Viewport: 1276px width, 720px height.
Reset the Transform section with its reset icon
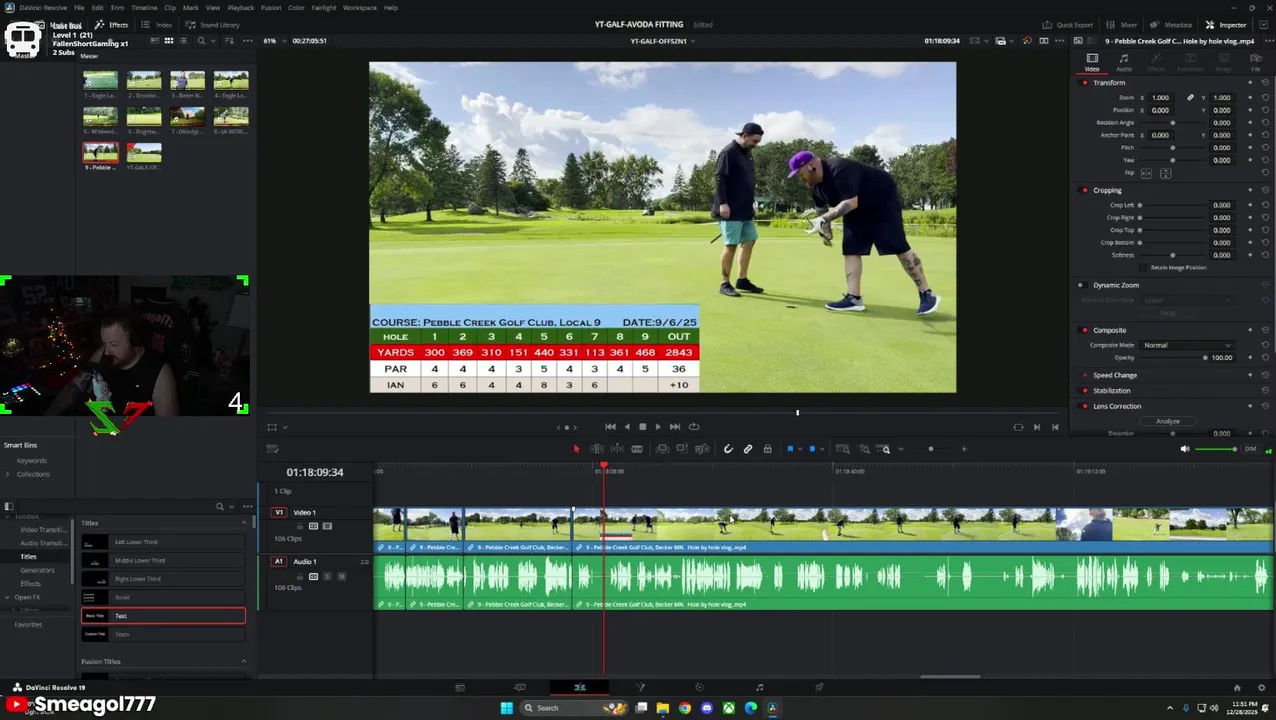(1265, 82)
